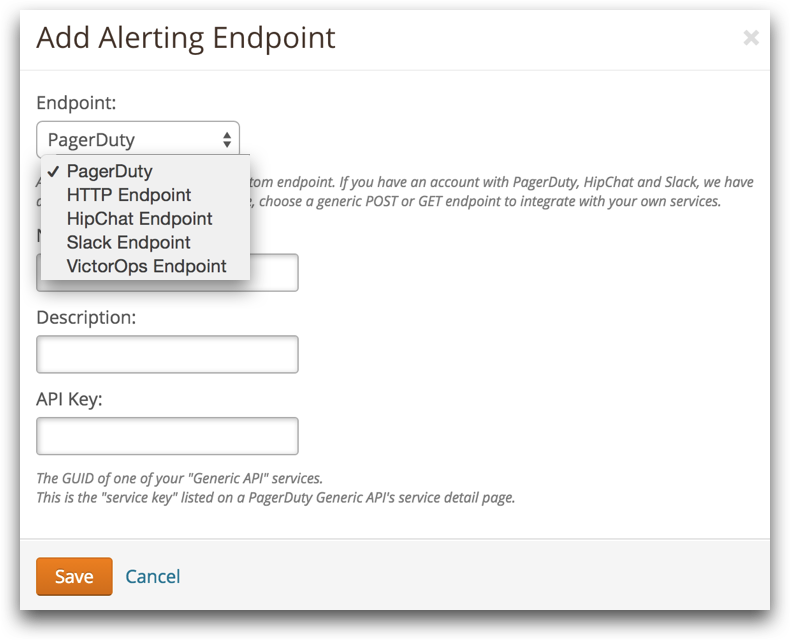Close the Add Alerting Endpoint dialog
Viewport: 790px width, 640px height.
coord(751,38)
